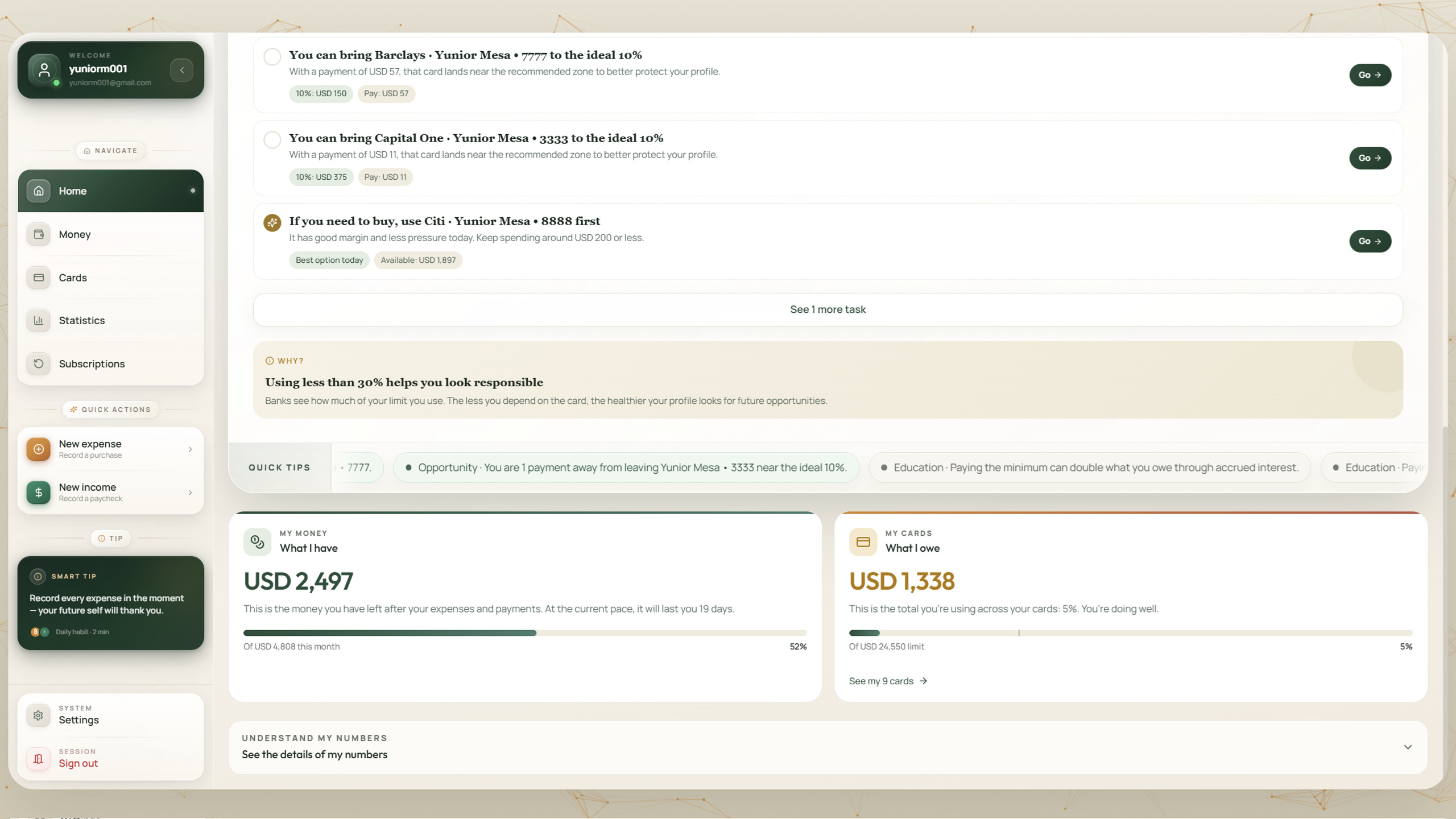Screen dimensions: 1456x819
Task: Click the Pay: USD 57 tag
Action: 386,94
